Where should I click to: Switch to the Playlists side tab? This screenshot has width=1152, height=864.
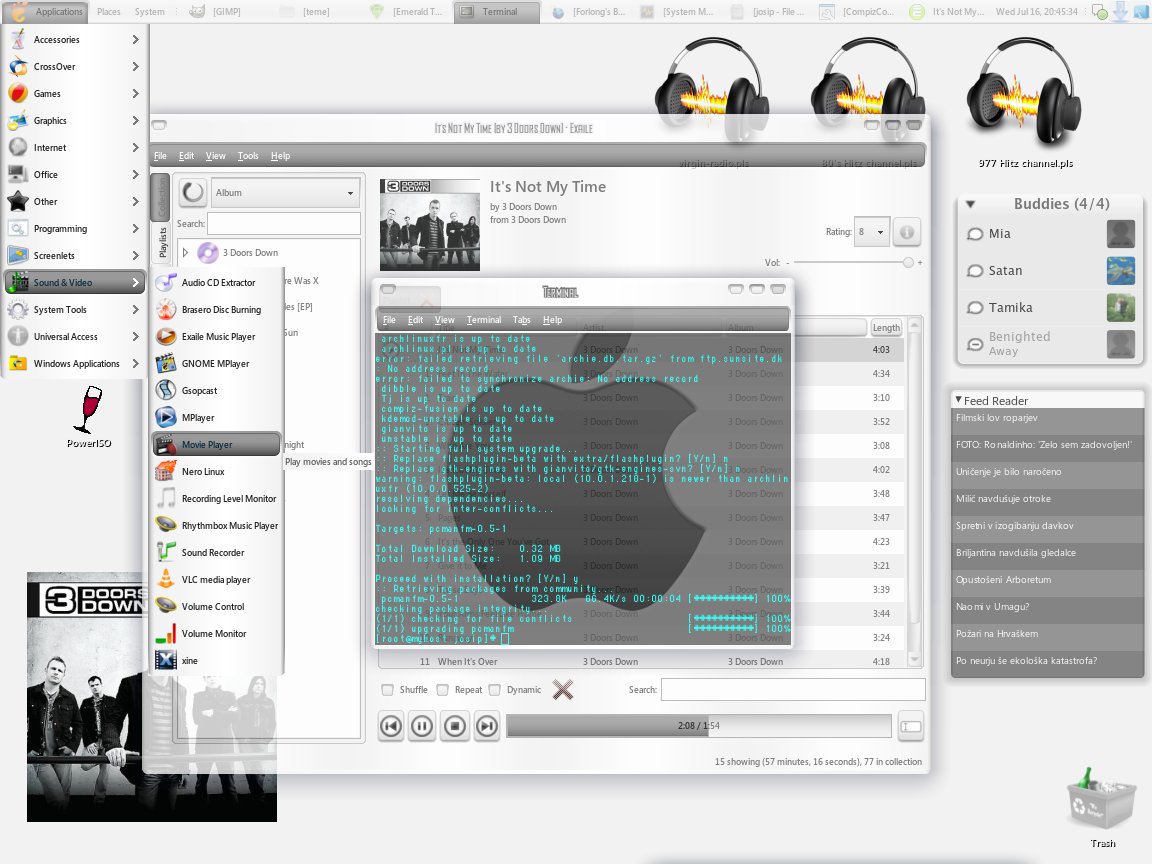[162, 242]
